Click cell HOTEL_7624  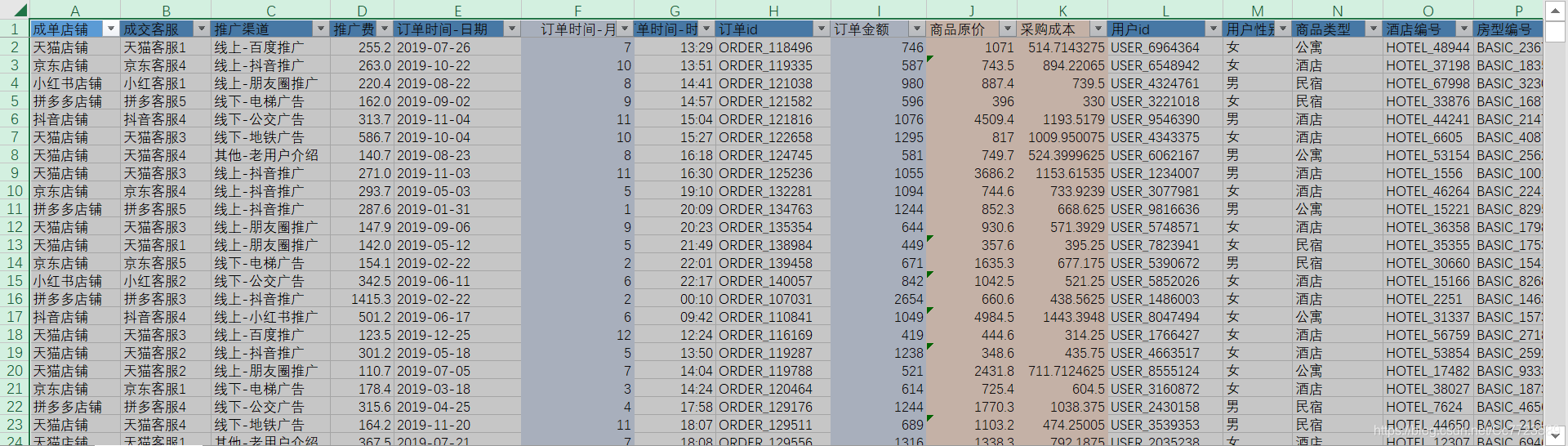coord(1428,407)
